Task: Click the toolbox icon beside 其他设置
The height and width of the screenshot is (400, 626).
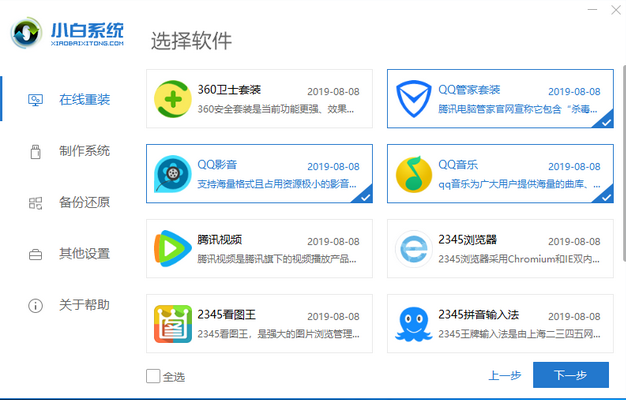Action: [x=36, y=254]
